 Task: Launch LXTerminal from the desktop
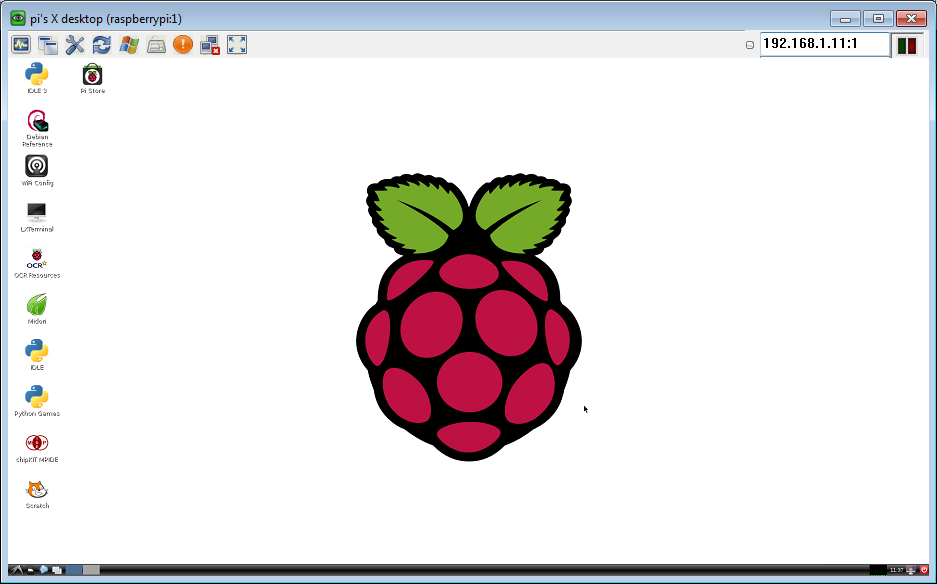[x=37, y=213]
